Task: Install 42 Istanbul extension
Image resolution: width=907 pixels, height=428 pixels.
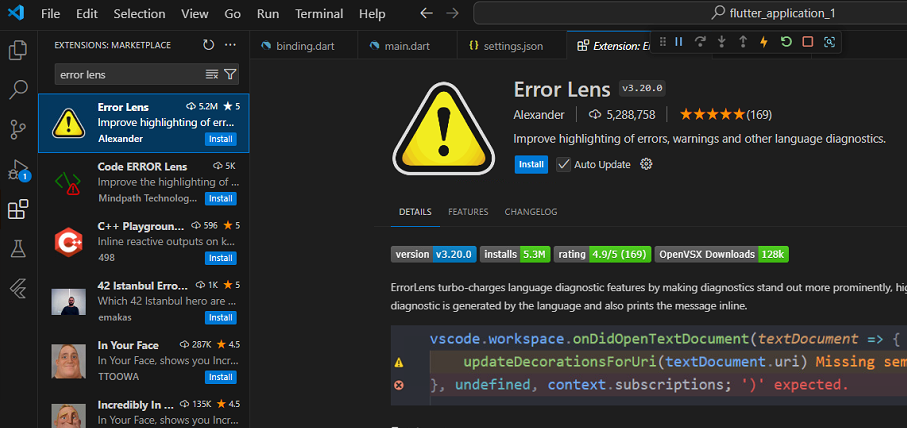Action: coord(220,318)
